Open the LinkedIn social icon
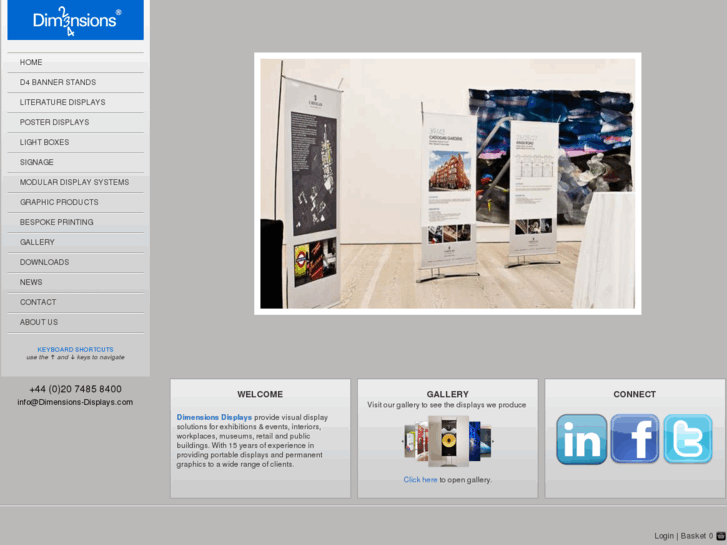The image size is (727, 545). click(x=581, y=439)
